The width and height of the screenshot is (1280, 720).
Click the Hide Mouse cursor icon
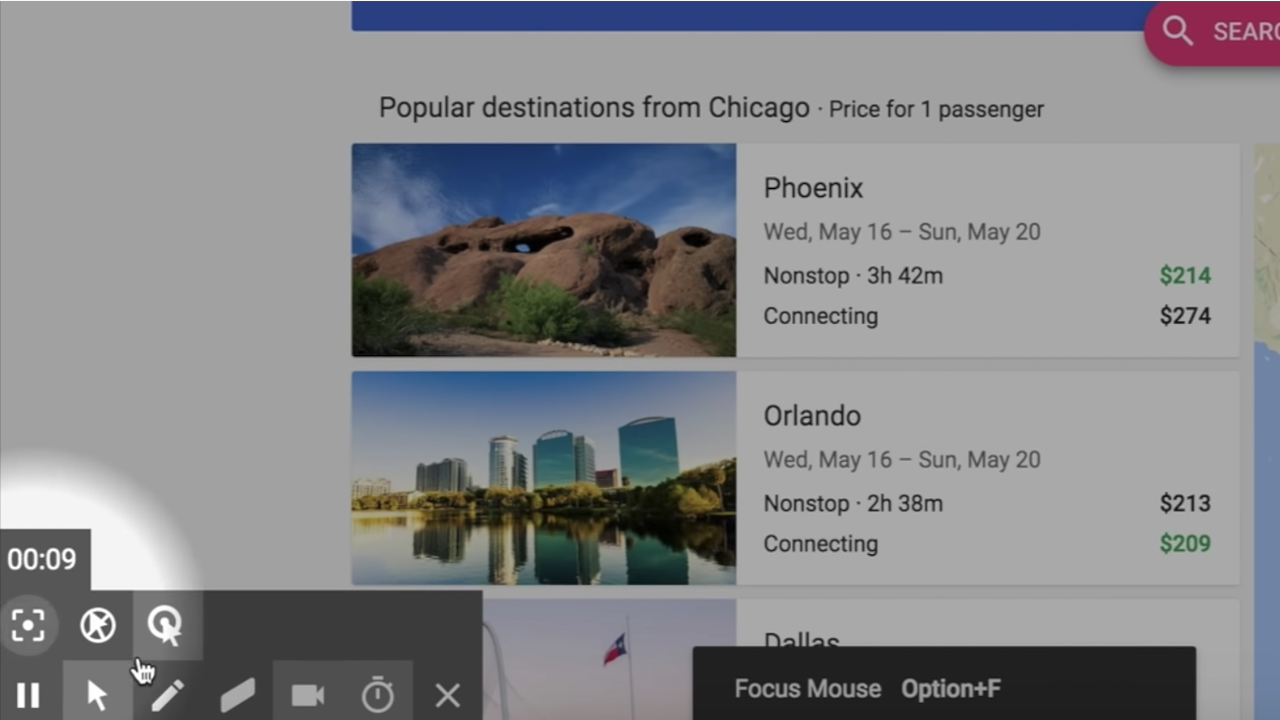coord(98,625)
